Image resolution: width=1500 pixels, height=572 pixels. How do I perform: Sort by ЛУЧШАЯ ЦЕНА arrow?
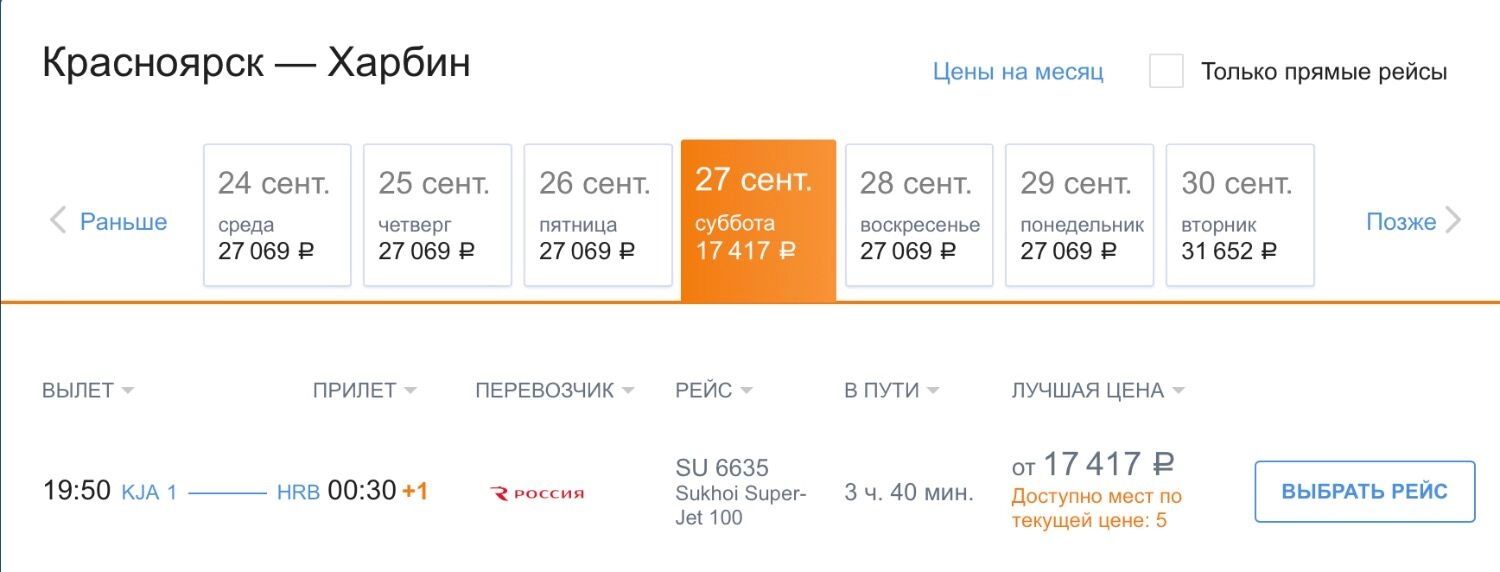1178,391
